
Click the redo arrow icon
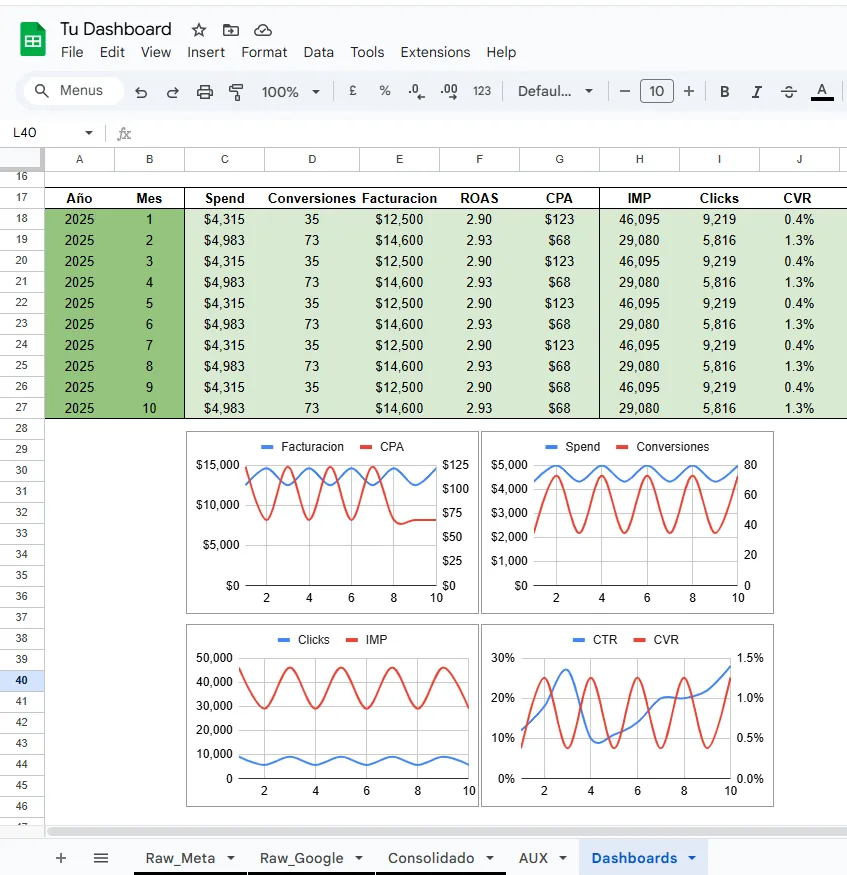(x=172, y=92)
